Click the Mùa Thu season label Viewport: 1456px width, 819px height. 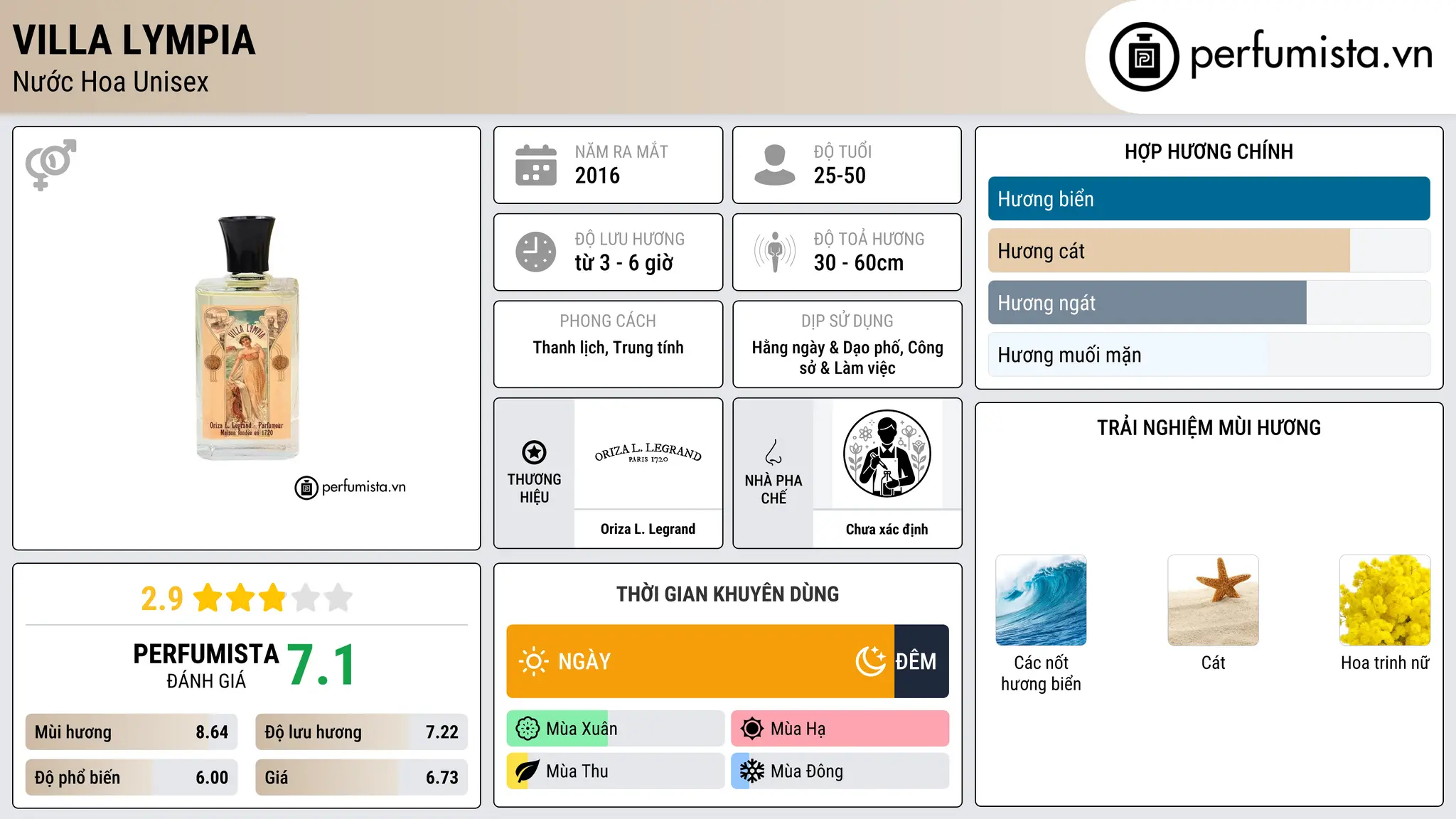click(x=577, y=771)
